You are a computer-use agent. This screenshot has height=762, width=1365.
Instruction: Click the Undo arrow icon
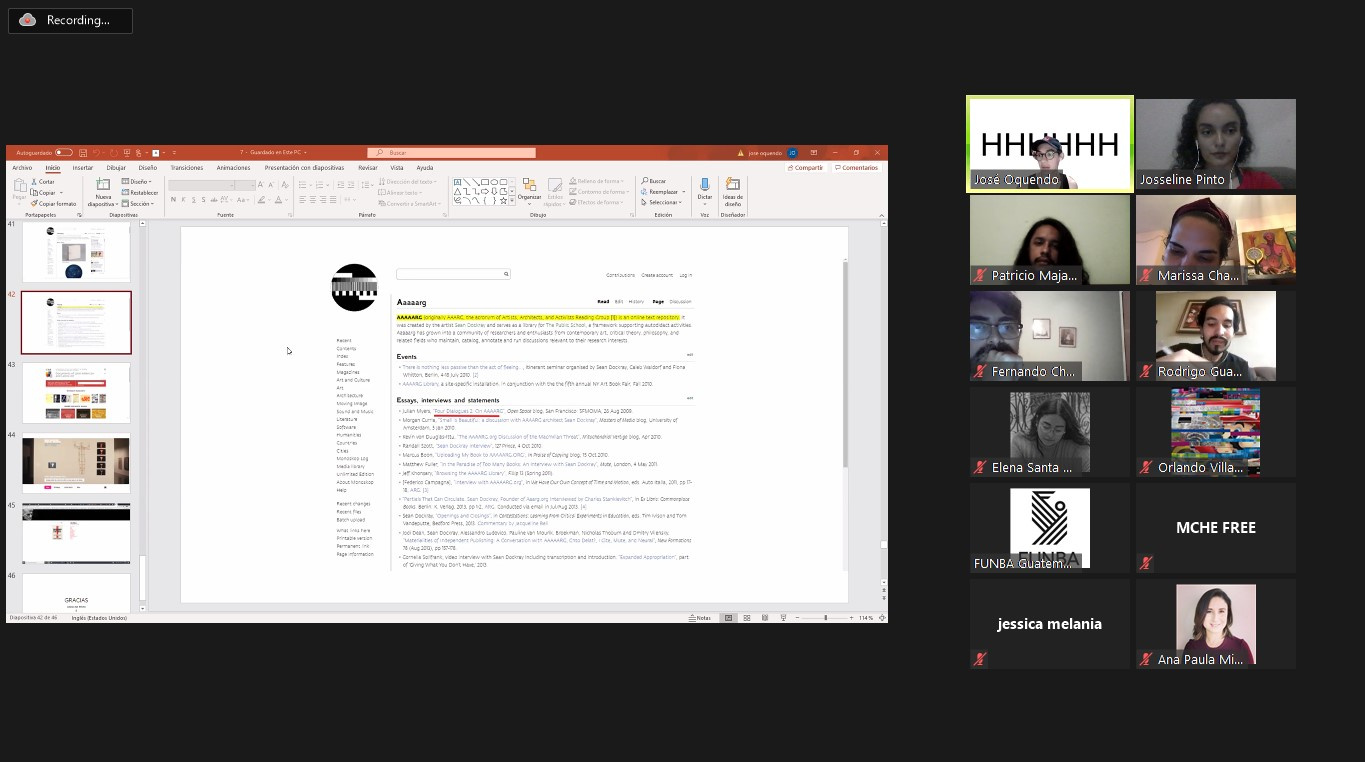(96, 152)
